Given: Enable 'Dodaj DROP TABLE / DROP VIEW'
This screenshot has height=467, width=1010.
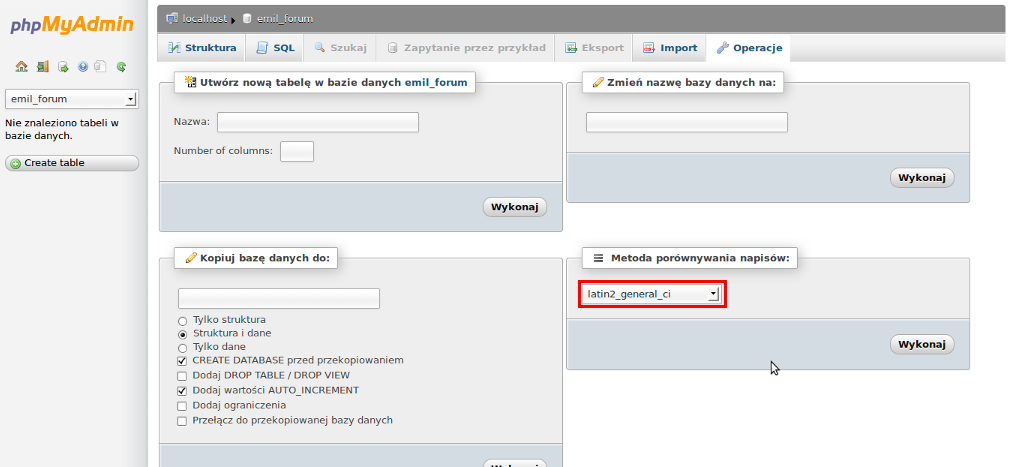Looking at the screenshot, I should click(182, 376).
